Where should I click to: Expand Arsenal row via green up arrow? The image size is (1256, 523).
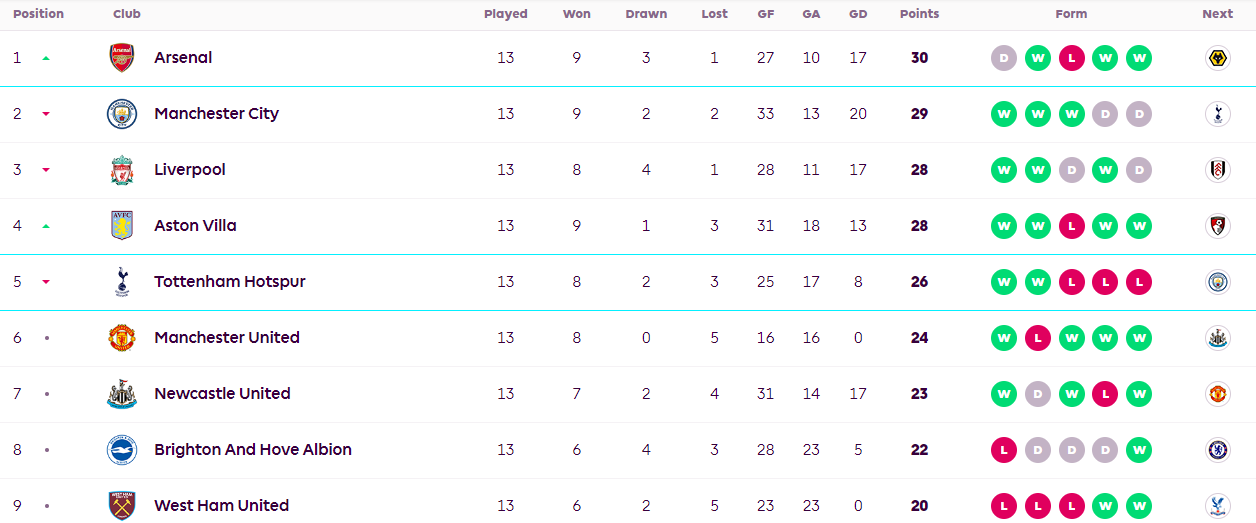click(x=46, y=58)
